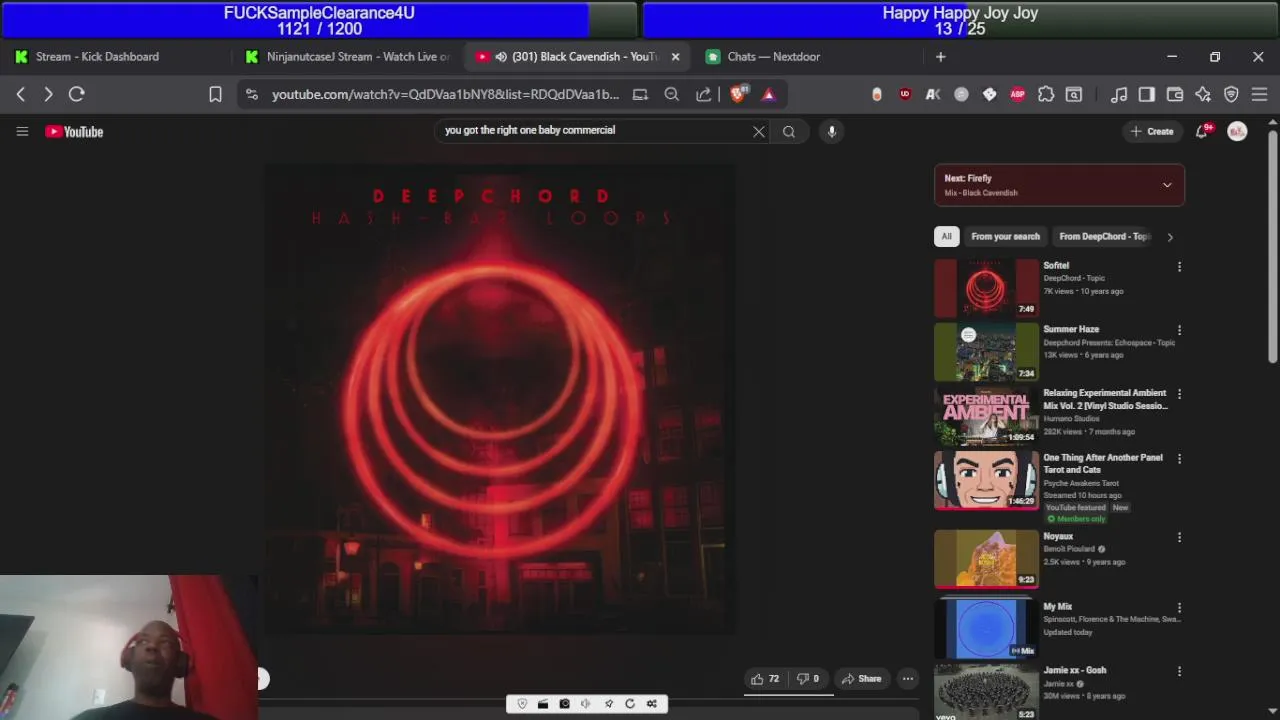
Task: Click the share page icon in the address bar
Action: click(x=703, y=94)
